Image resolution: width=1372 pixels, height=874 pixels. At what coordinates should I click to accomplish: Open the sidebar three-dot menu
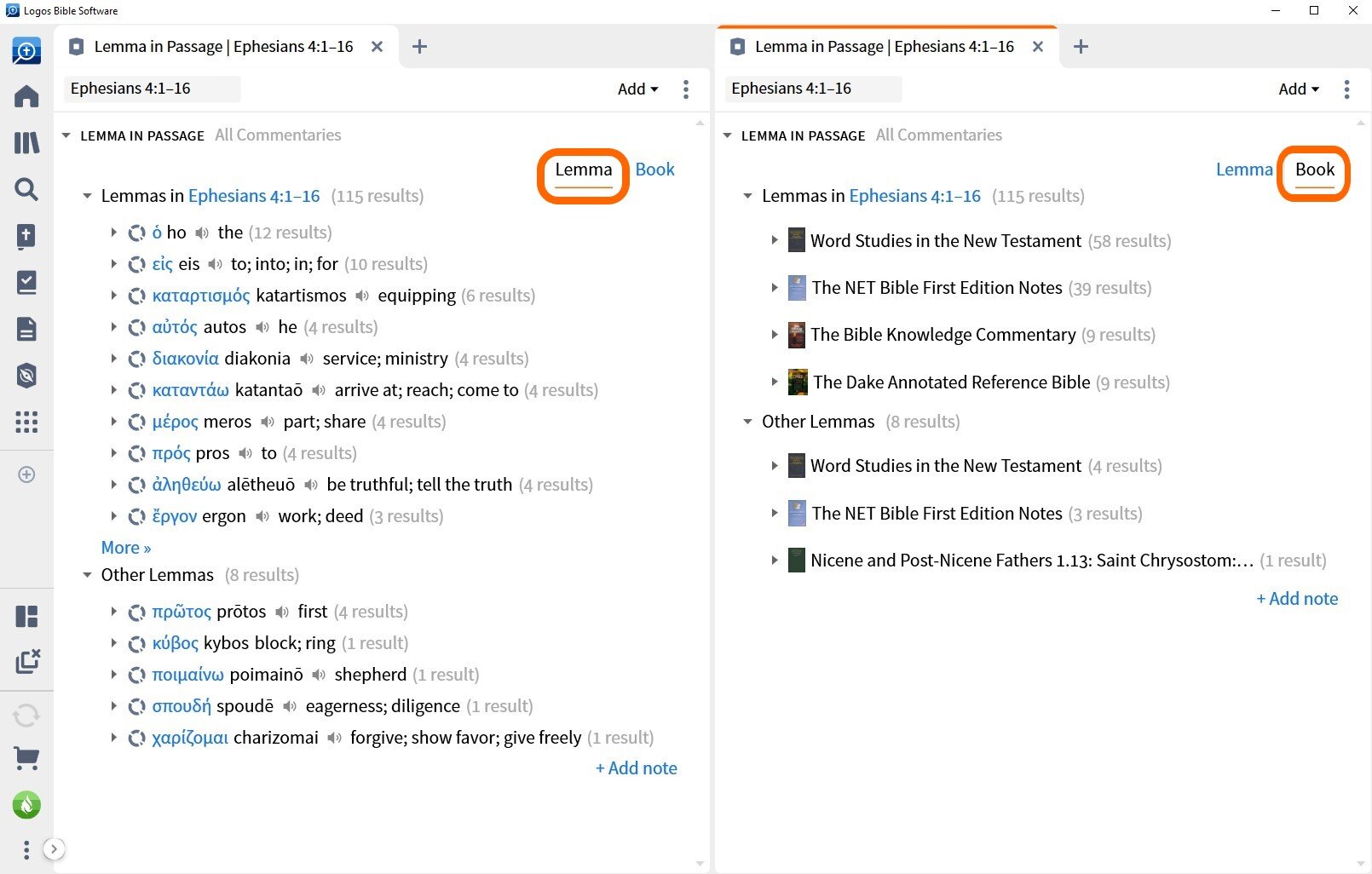click(26, 849)
